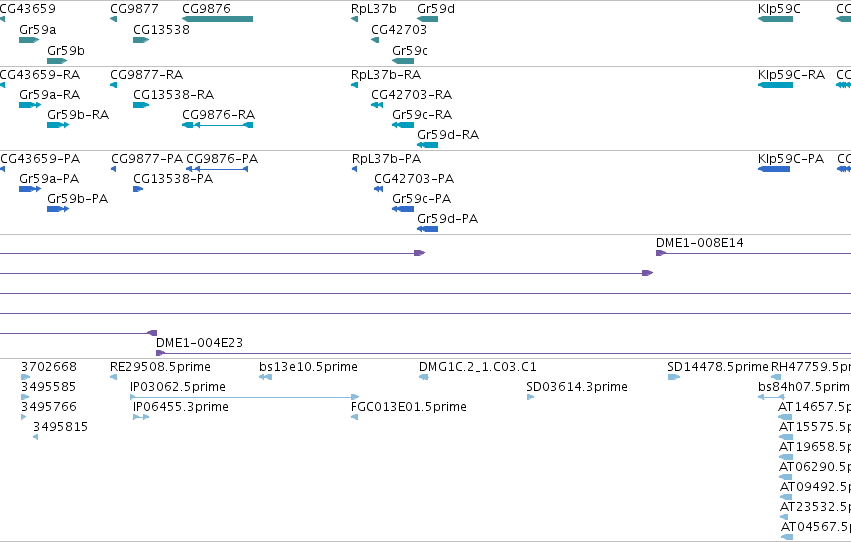Select the Gr59a-RA transcript label
The image size is (851, 542).
coord(49,94)
